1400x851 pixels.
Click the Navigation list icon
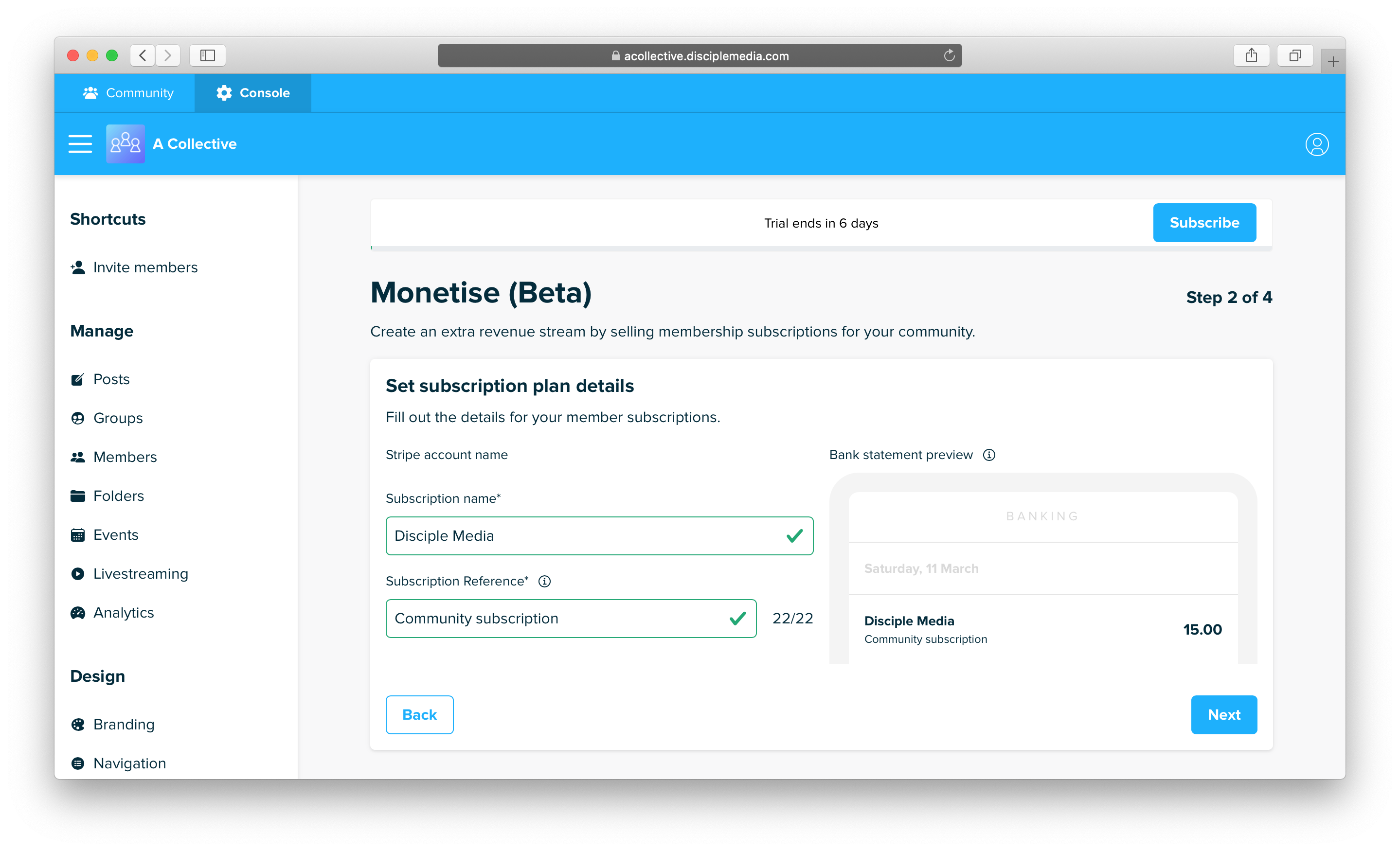[78, 763]
